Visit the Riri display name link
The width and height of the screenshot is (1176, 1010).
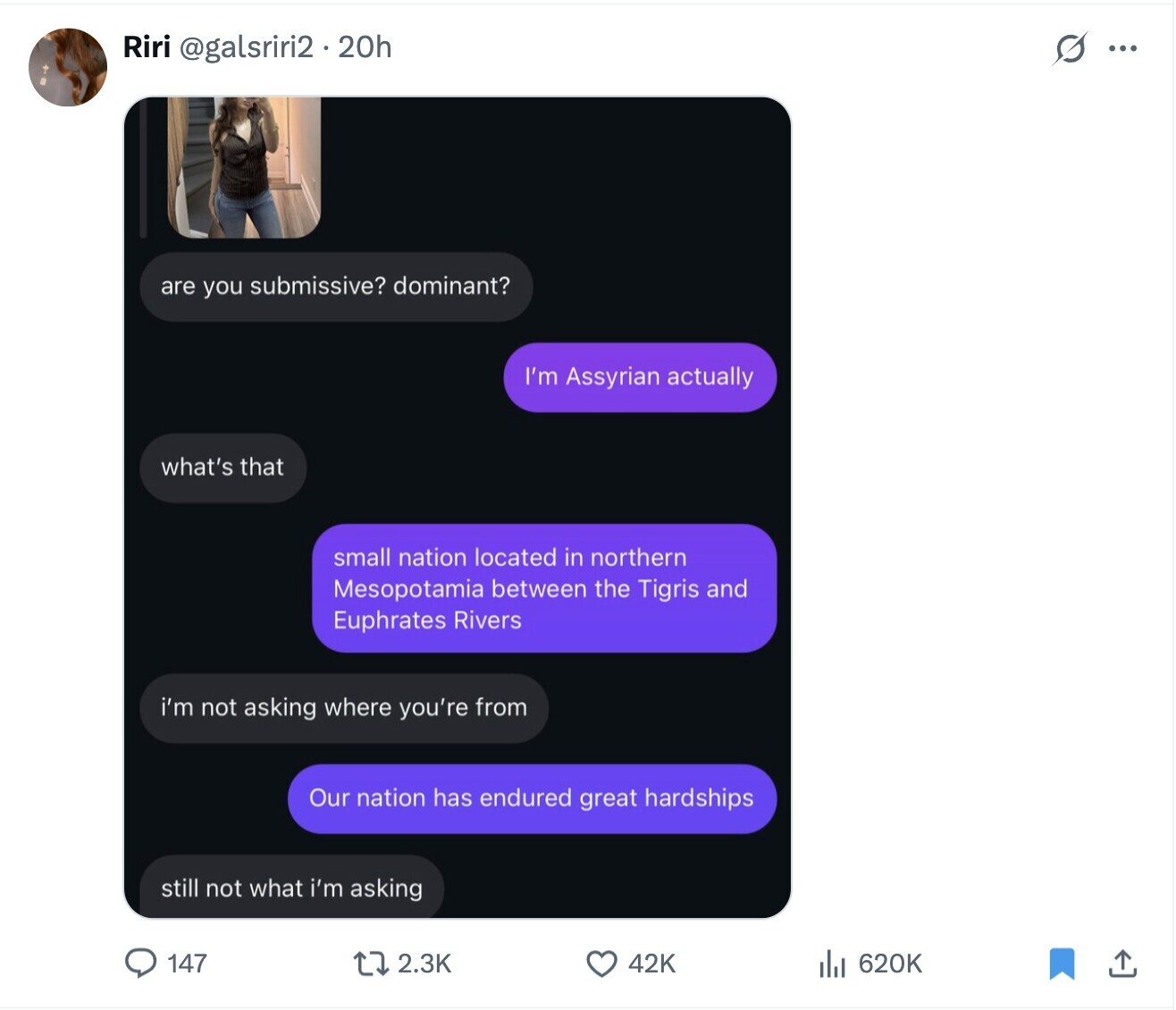[147, 47]
